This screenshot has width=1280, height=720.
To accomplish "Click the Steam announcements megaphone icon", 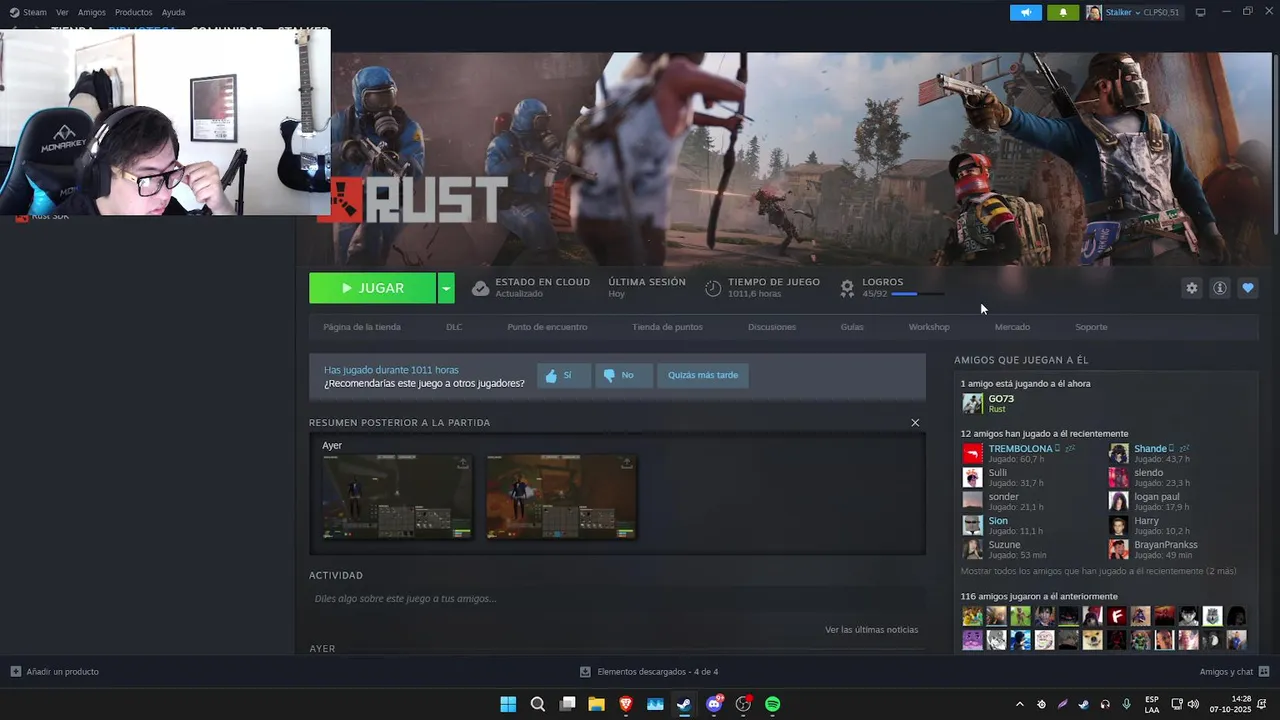I will pyautogui.click(x=1025, y=12).
